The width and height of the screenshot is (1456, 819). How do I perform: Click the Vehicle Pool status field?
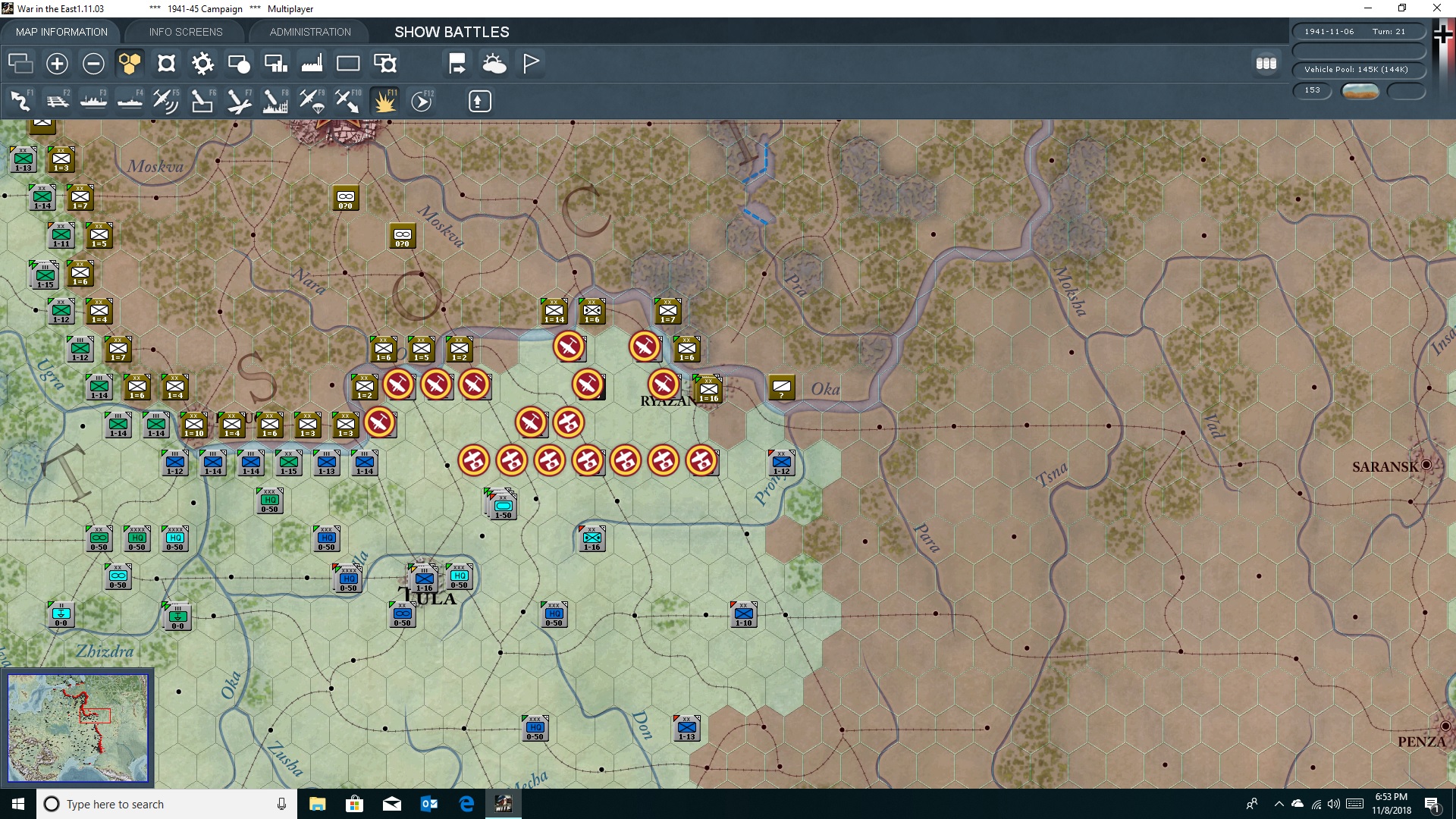(x=1357, y=70)
